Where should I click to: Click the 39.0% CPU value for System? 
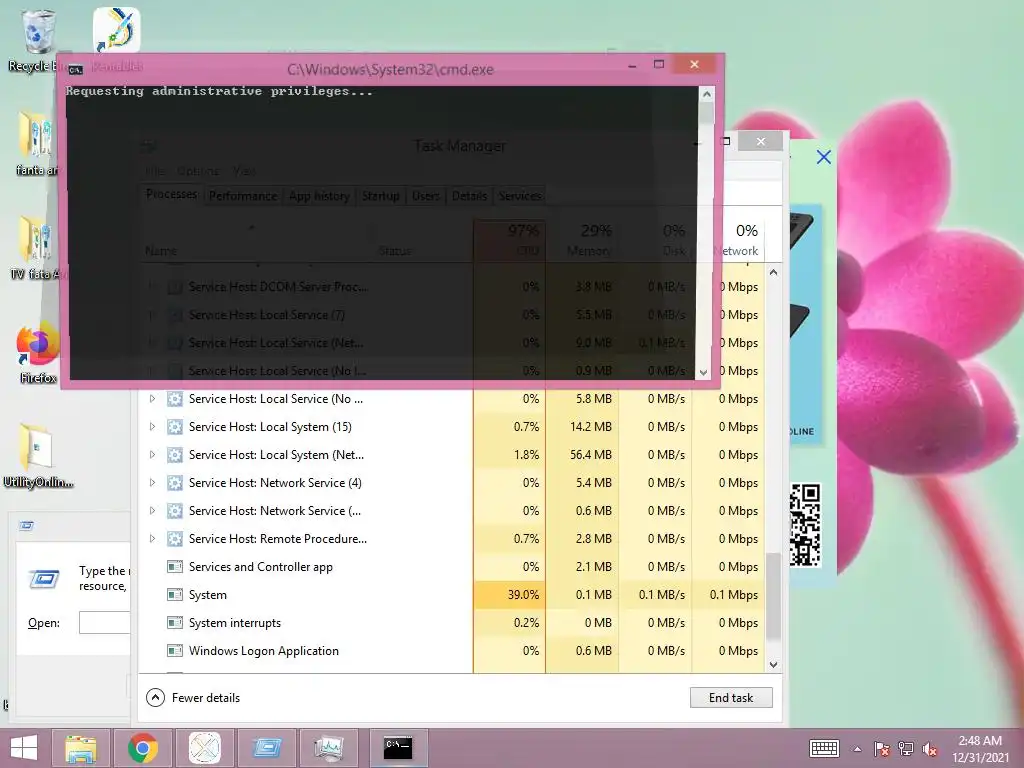[523, 595]
